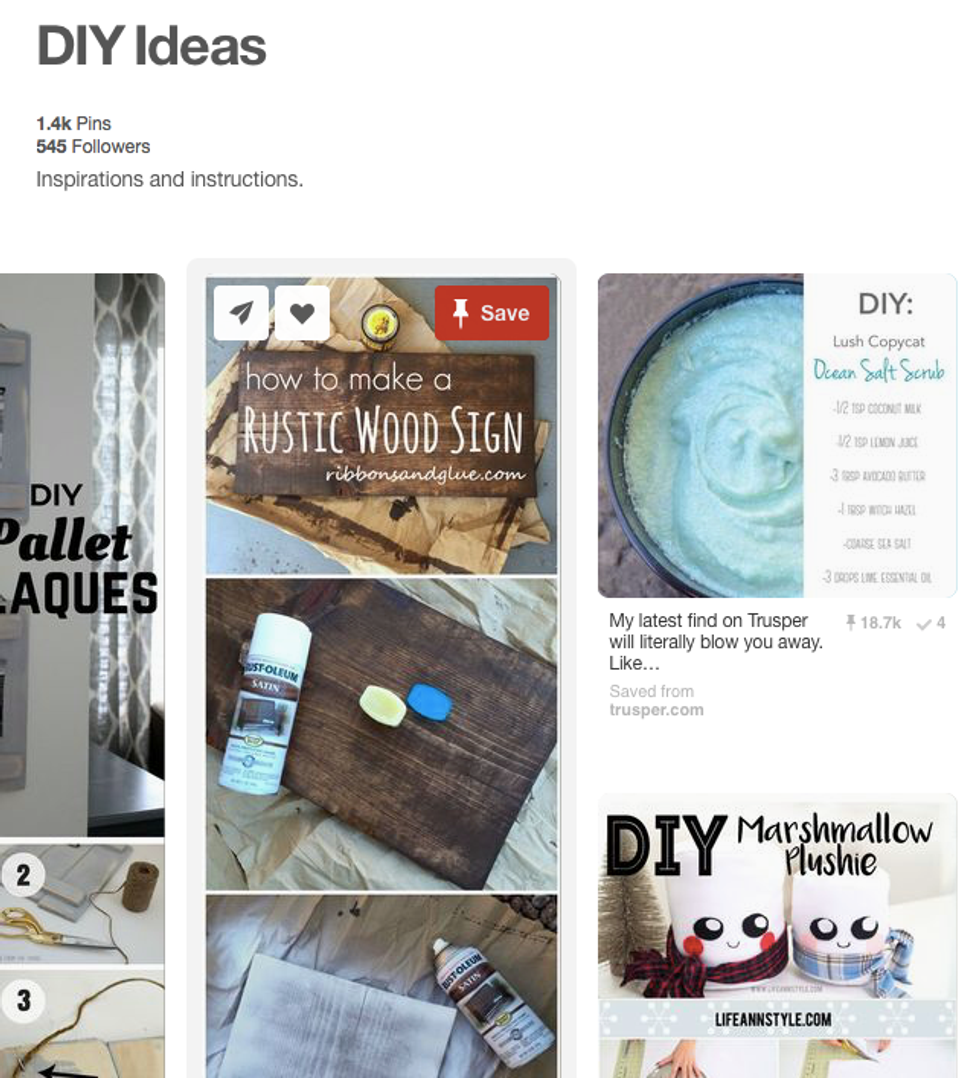
Task: Click the DIY Ideas board title
Action: click(151, 46)
